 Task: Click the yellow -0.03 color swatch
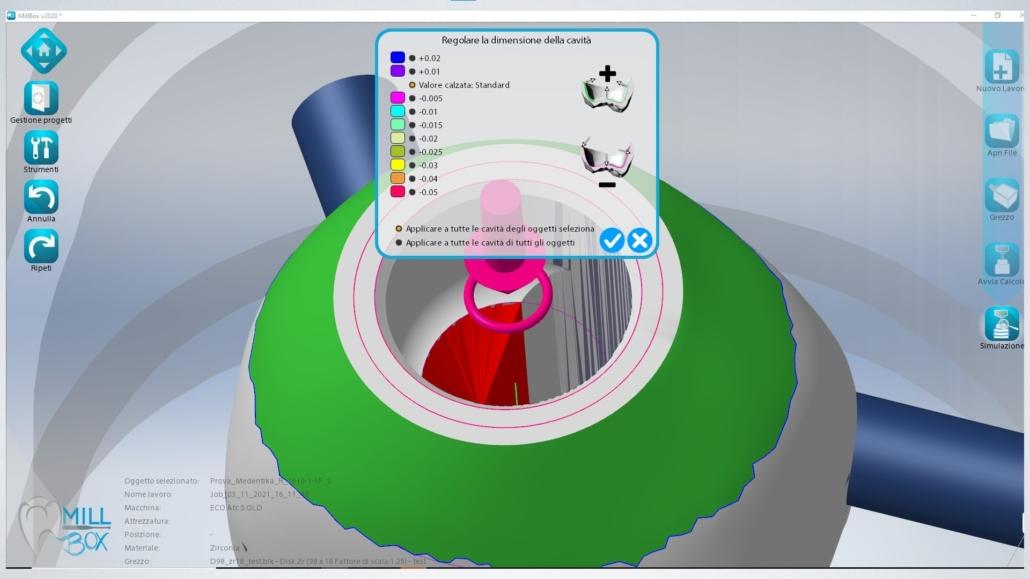[397, 165]
